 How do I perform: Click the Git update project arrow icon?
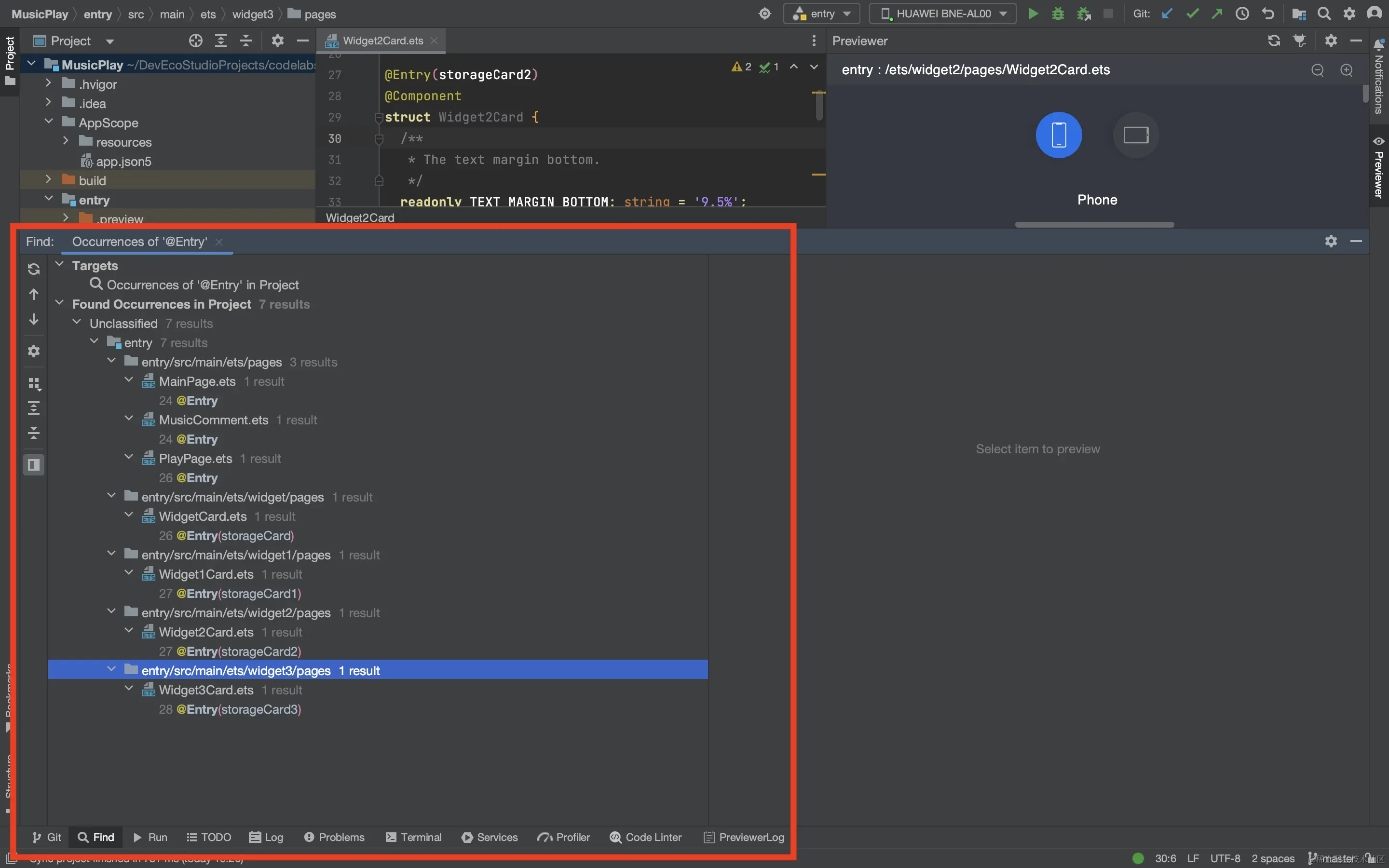1167,14
